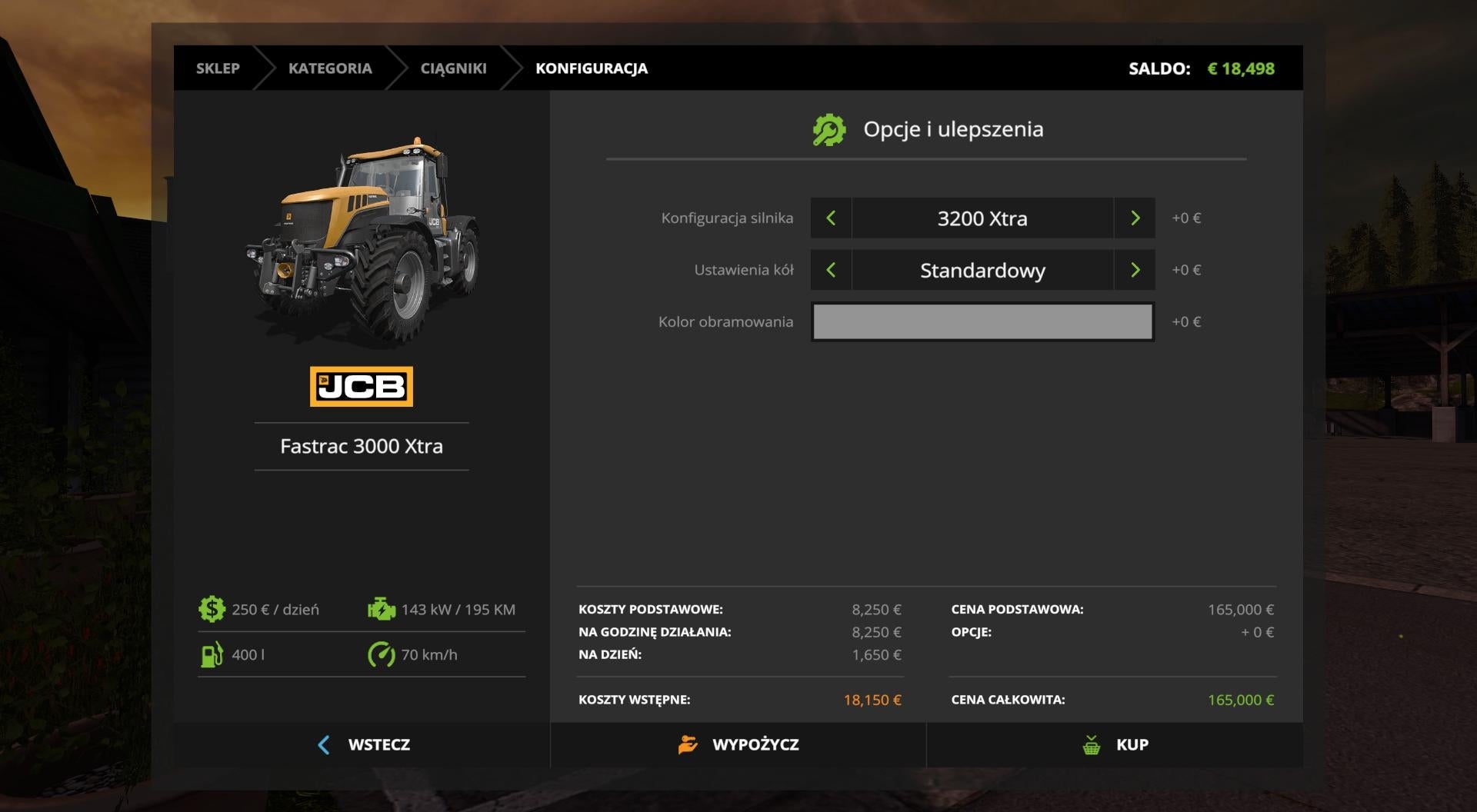Switch to previous wheel setup

point(831,270)
